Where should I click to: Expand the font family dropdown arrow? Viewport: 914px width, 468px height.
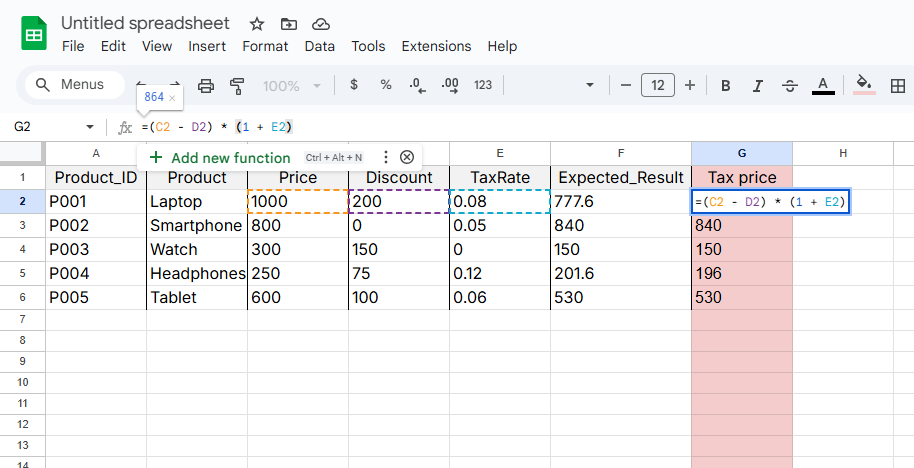click(x=590, y=86)
